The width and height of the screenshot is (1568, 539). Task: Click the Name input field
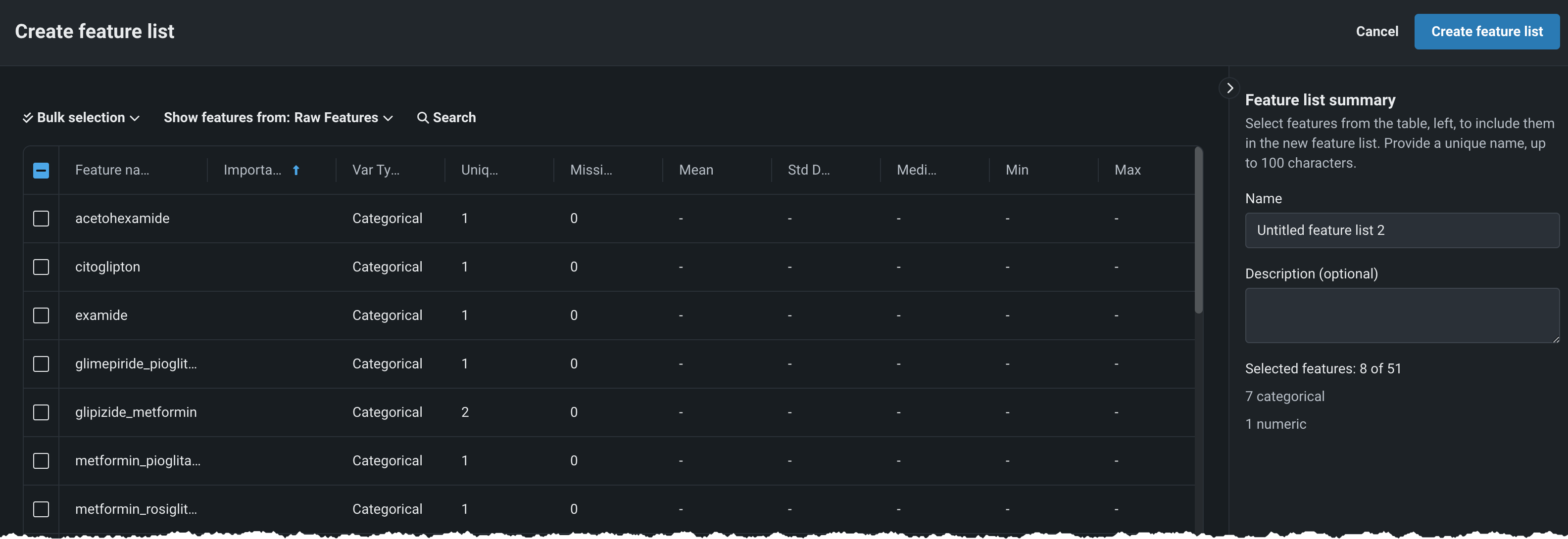(x=1401, y=230)
